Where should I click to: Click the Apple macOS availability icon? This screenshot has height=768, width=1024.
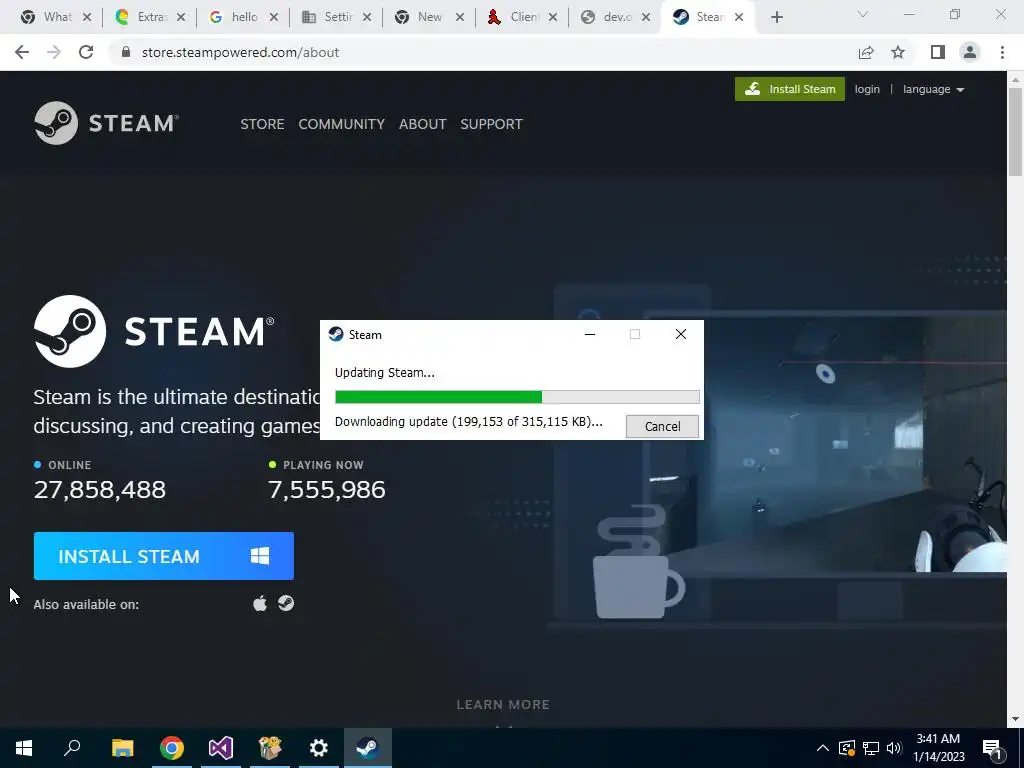click(260, 603)
